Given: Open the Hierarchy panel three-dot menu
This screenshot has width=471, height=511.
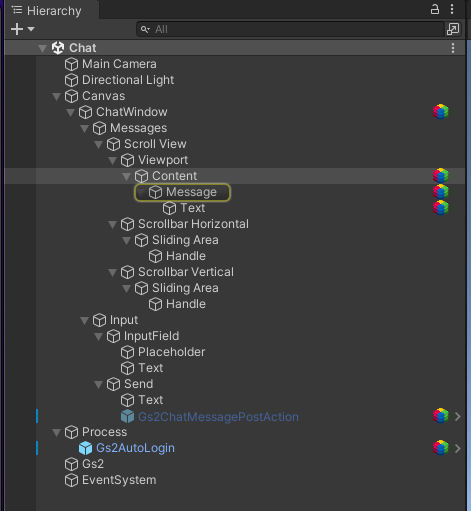Looking at the screenshot, I should (452, 9).
